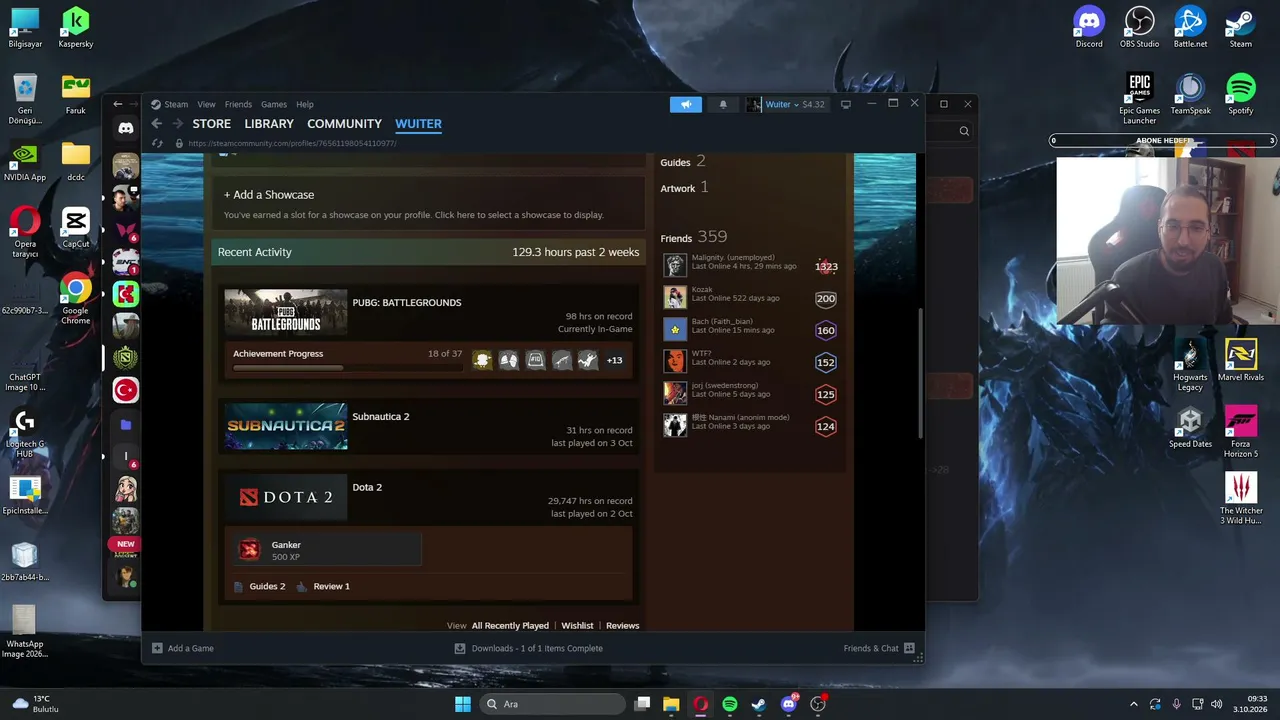Open Spotify desktop shortcut
The height and width of the screenshot is (720, 1280).
click(x=1241, y=94)
